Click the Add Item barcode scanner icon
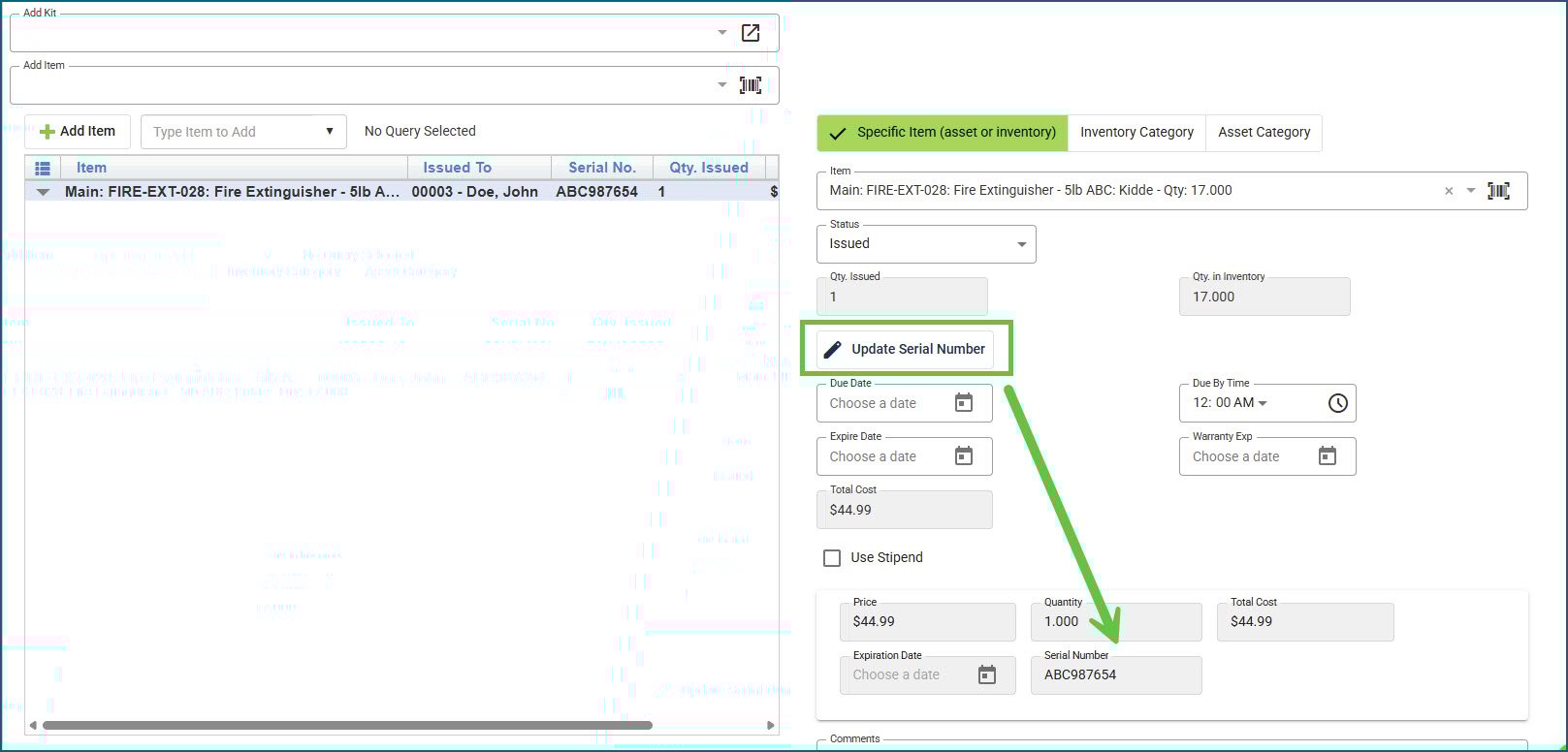 (751, 85)
